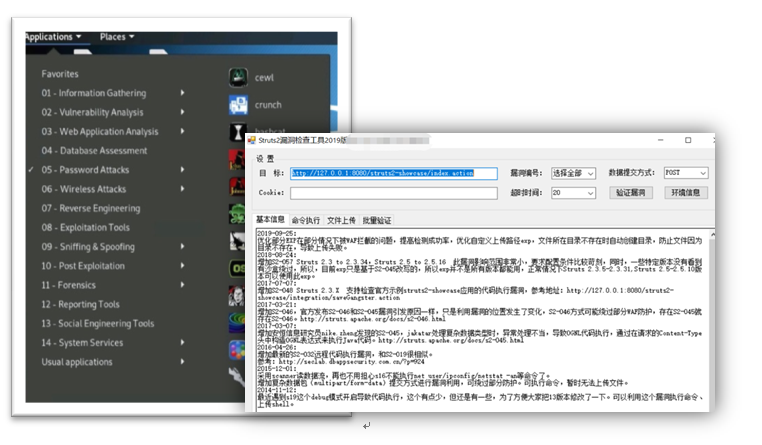Click the seclab.dbappsecurity.com.cn URL text
Screen dimensions: 762x445
click(352, 362)
